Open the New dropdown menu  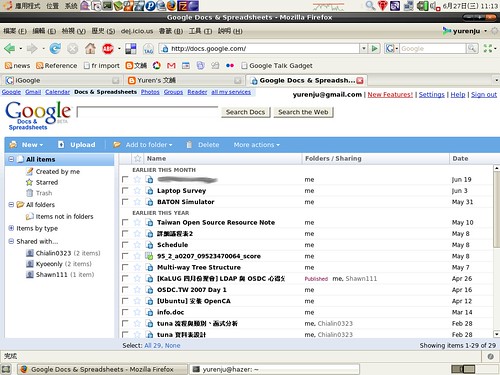pos(27,145)
